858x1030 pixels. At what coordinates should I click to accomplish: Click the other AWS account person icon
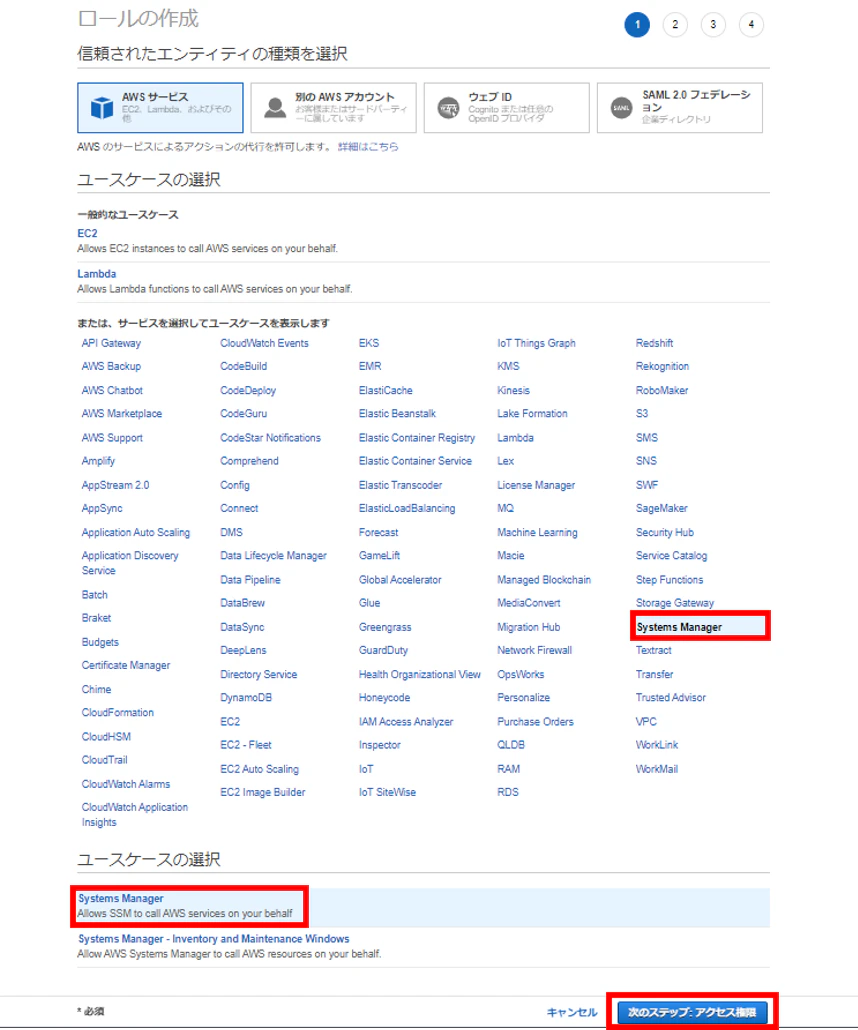click(275, 108)
